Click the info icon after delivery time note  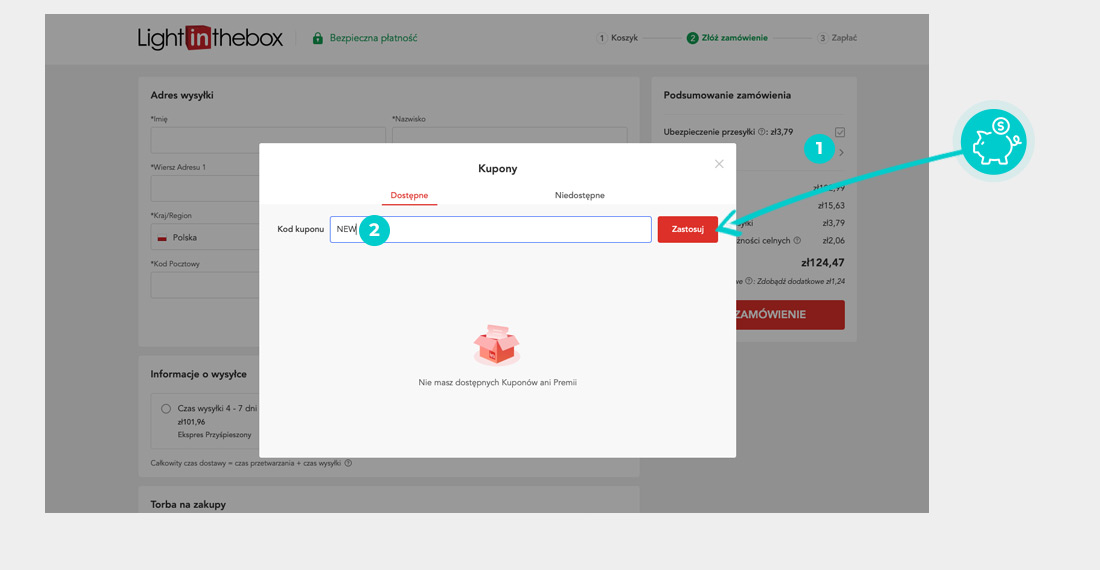pyautogui.click(x=348, y=463)
